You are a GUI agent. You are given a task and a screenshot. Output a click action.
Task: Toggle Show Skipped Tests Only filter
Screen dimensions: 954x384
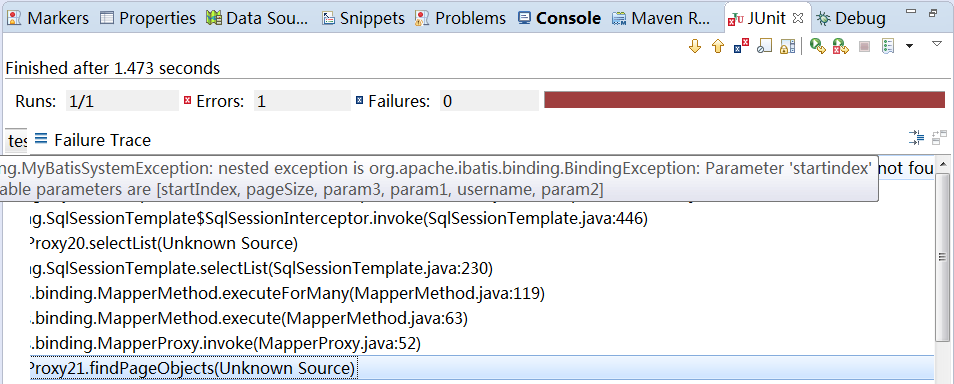764,46
